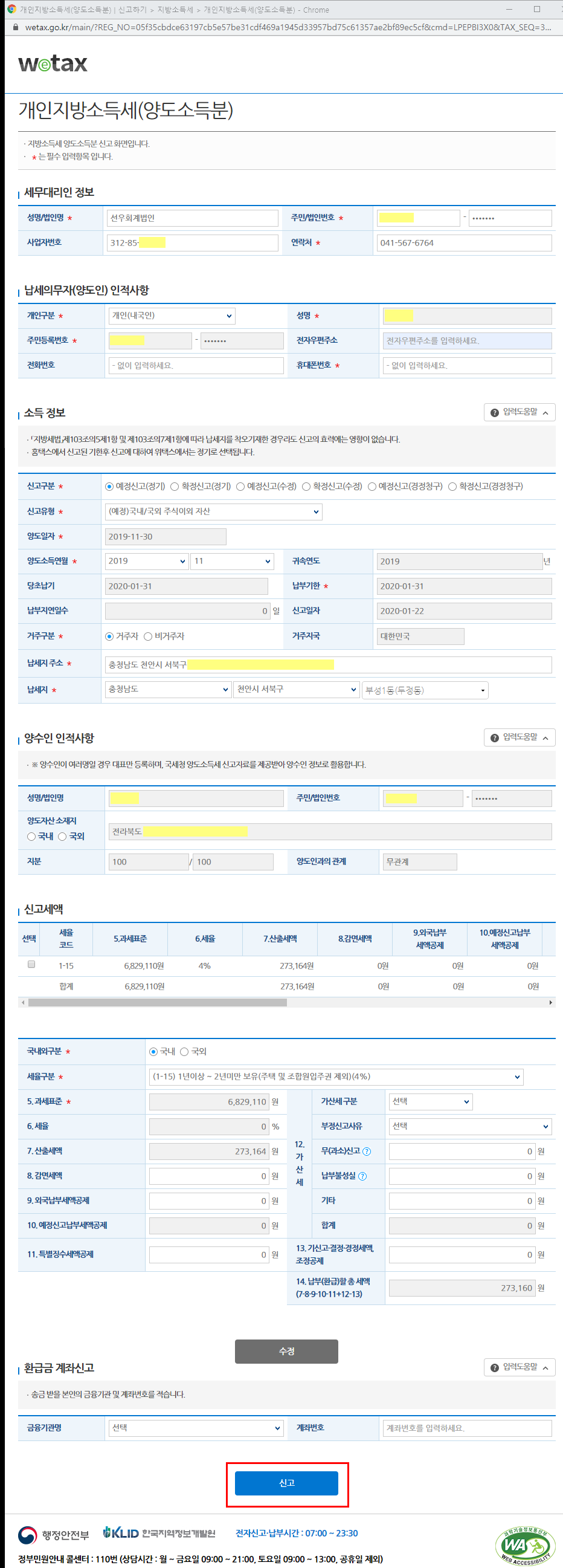
Task: Select 예정신고(경정청구) radio button
Action: (x=372, y=487)
